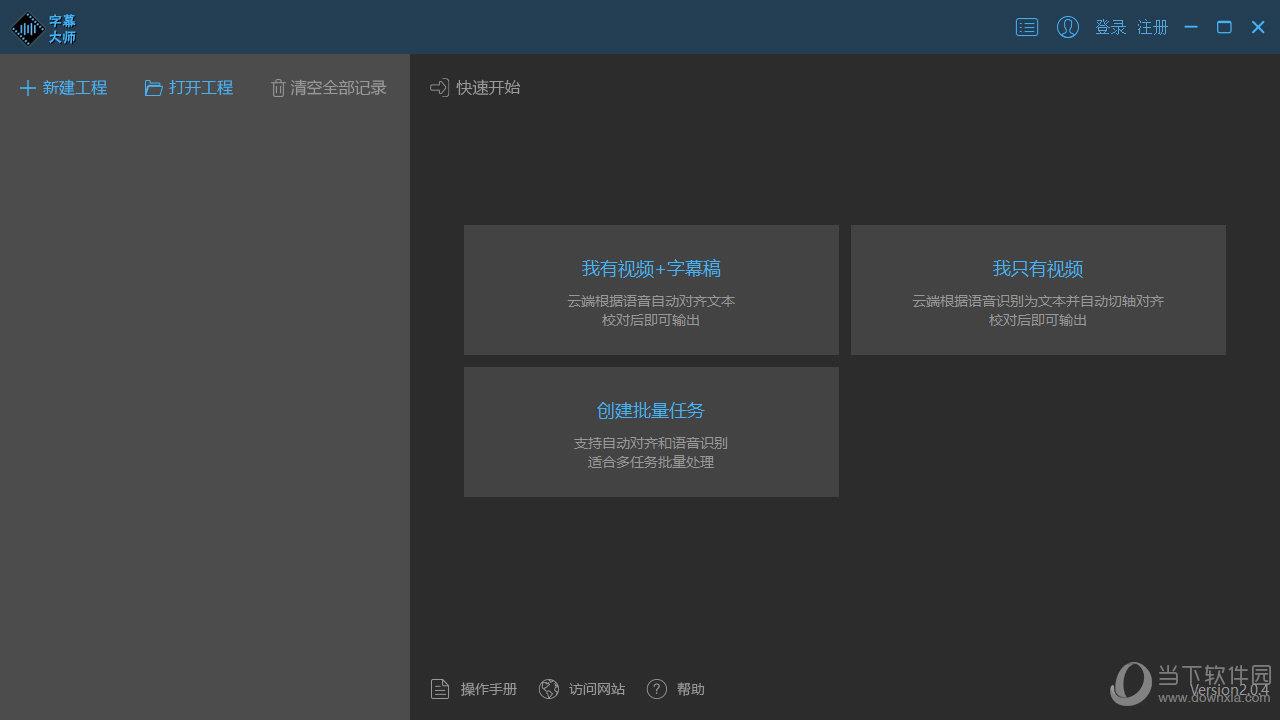Click the 注册 link
Screen dimensions: 1280x720
(x=1153, y=28)
